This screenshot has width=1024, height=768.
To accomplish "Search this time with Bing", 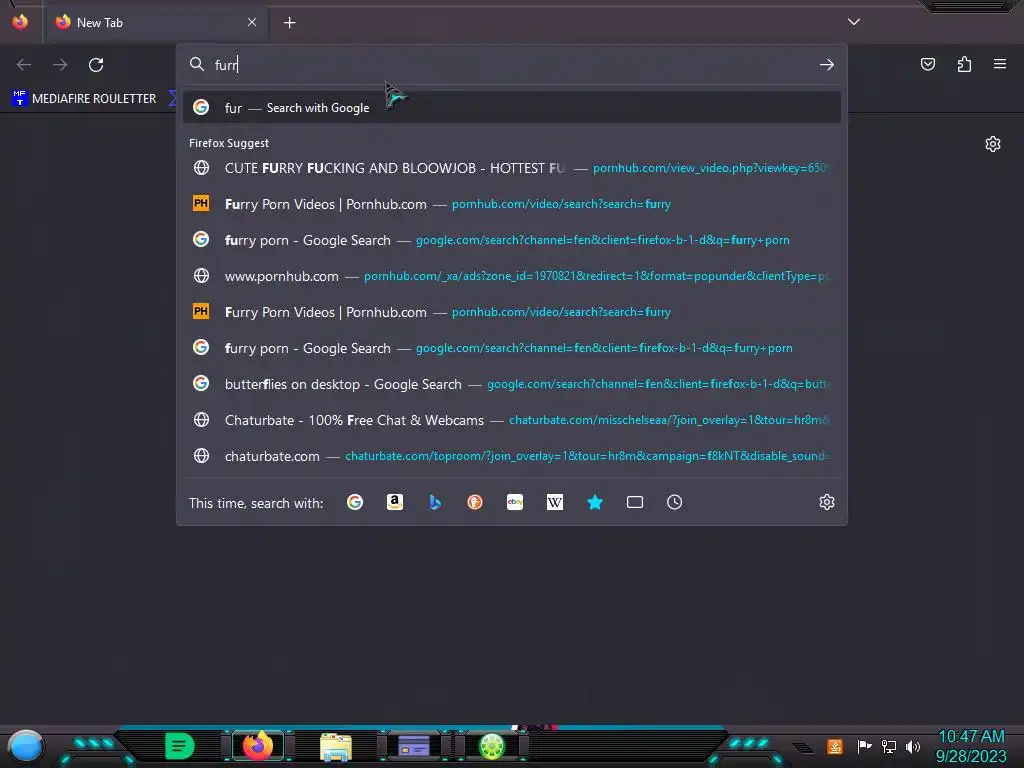I will pos(435,502).
